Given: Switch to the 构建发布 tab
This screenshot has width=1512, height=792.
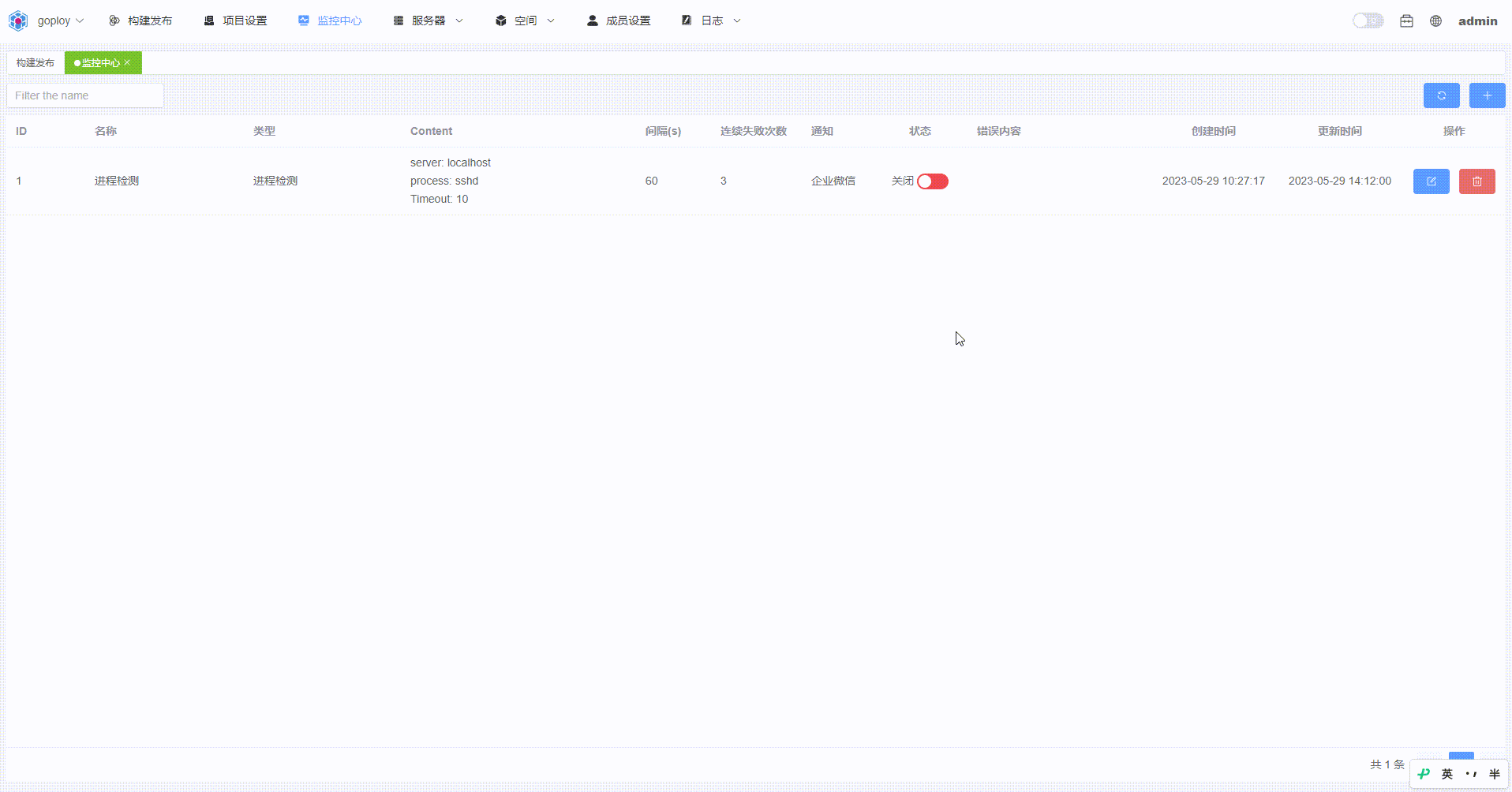Looking at the screenshot, I should click(36, 63).
